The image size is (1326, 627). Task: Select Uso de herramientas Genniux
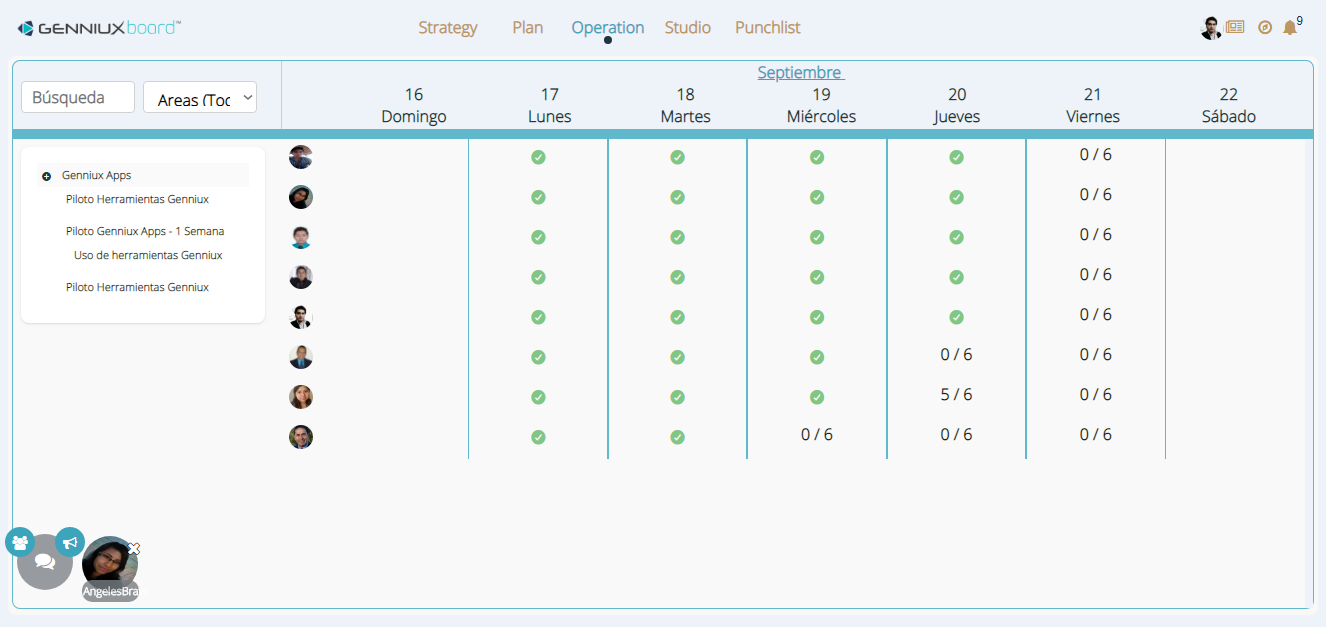point(148,255)
